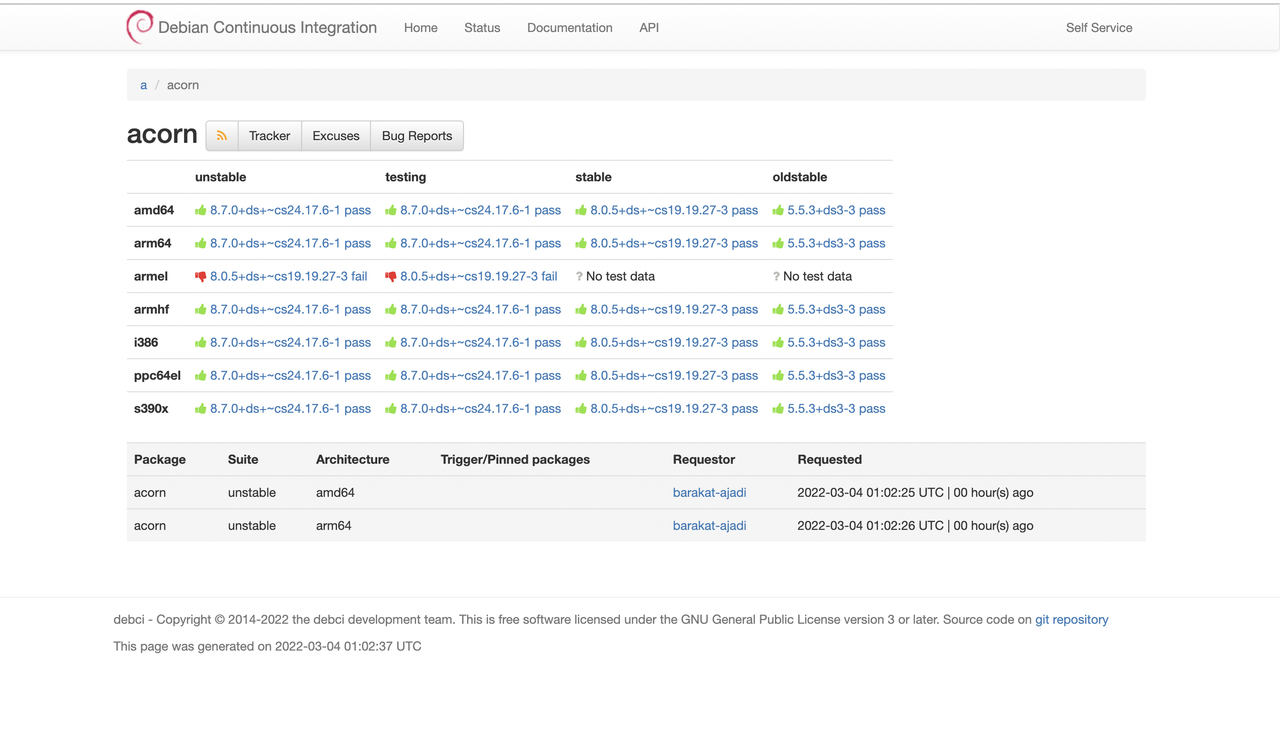Click thumbs-down icon in armel testing cell
The height and width of the screenshot is (738, 1280).
[x=391, y=277]
